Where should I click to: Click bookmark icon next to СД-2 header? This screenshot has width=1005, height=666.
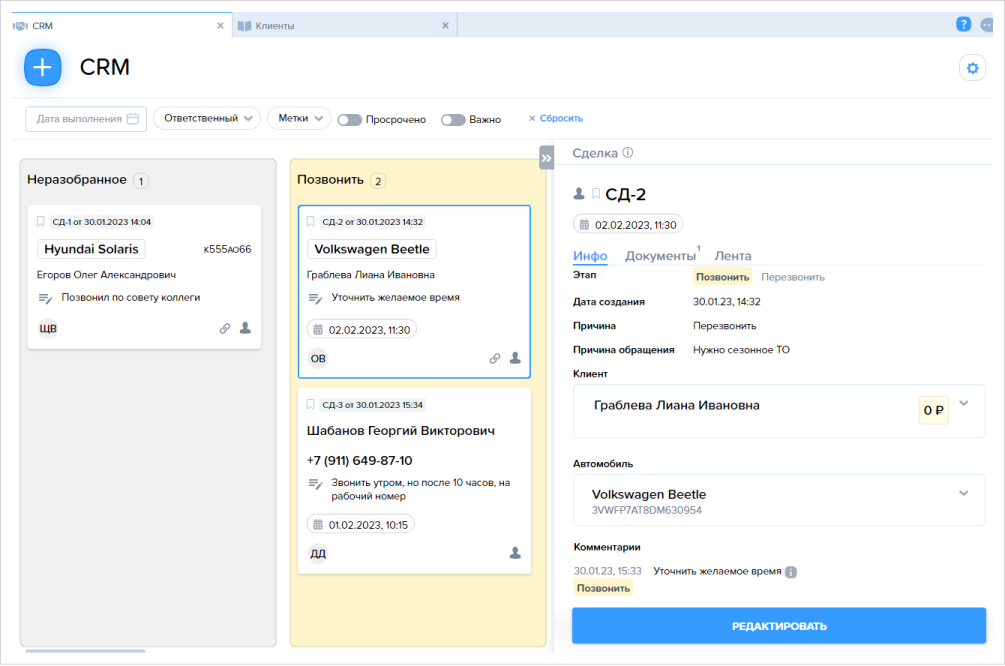(x=595, y=193)
